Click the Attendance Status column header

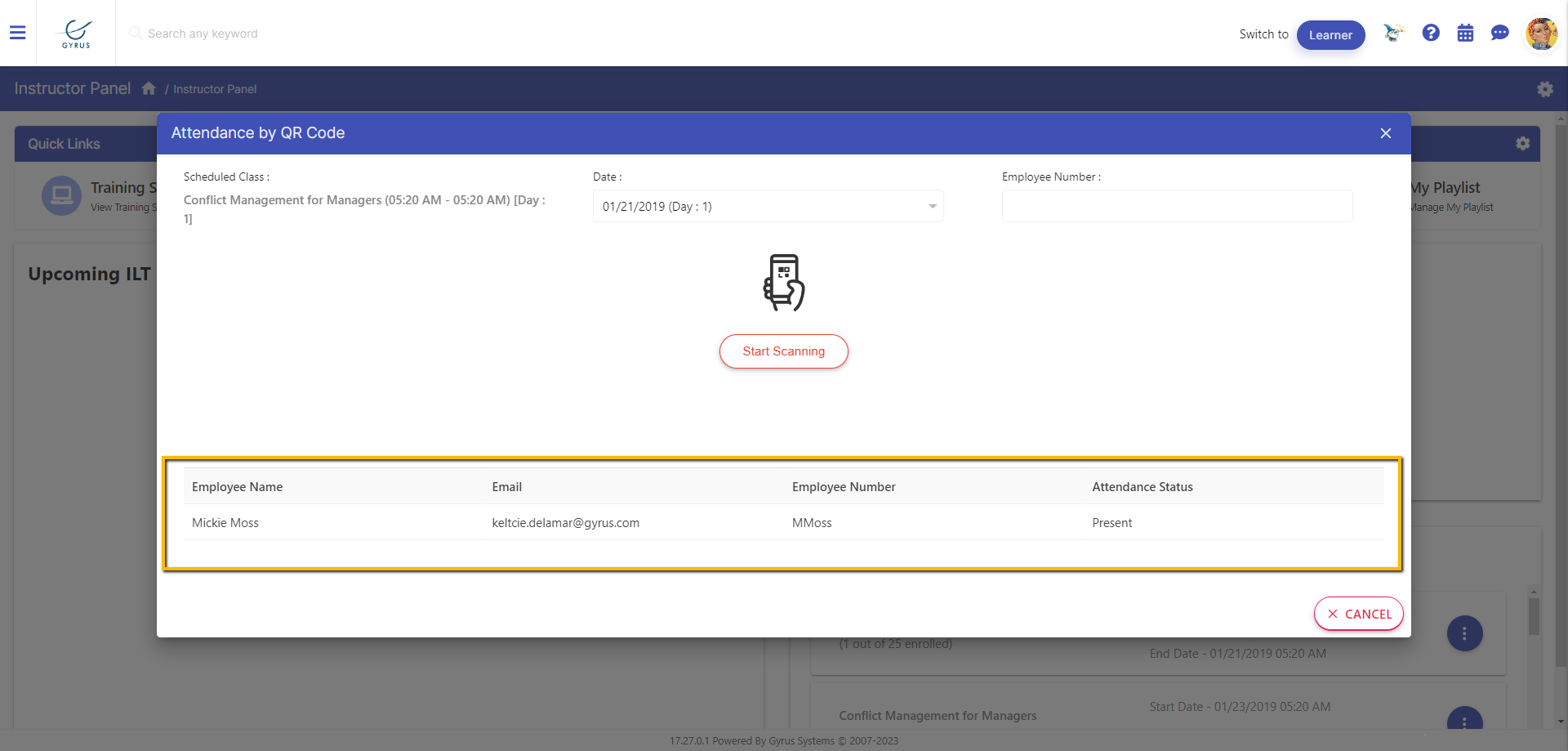1142,487
